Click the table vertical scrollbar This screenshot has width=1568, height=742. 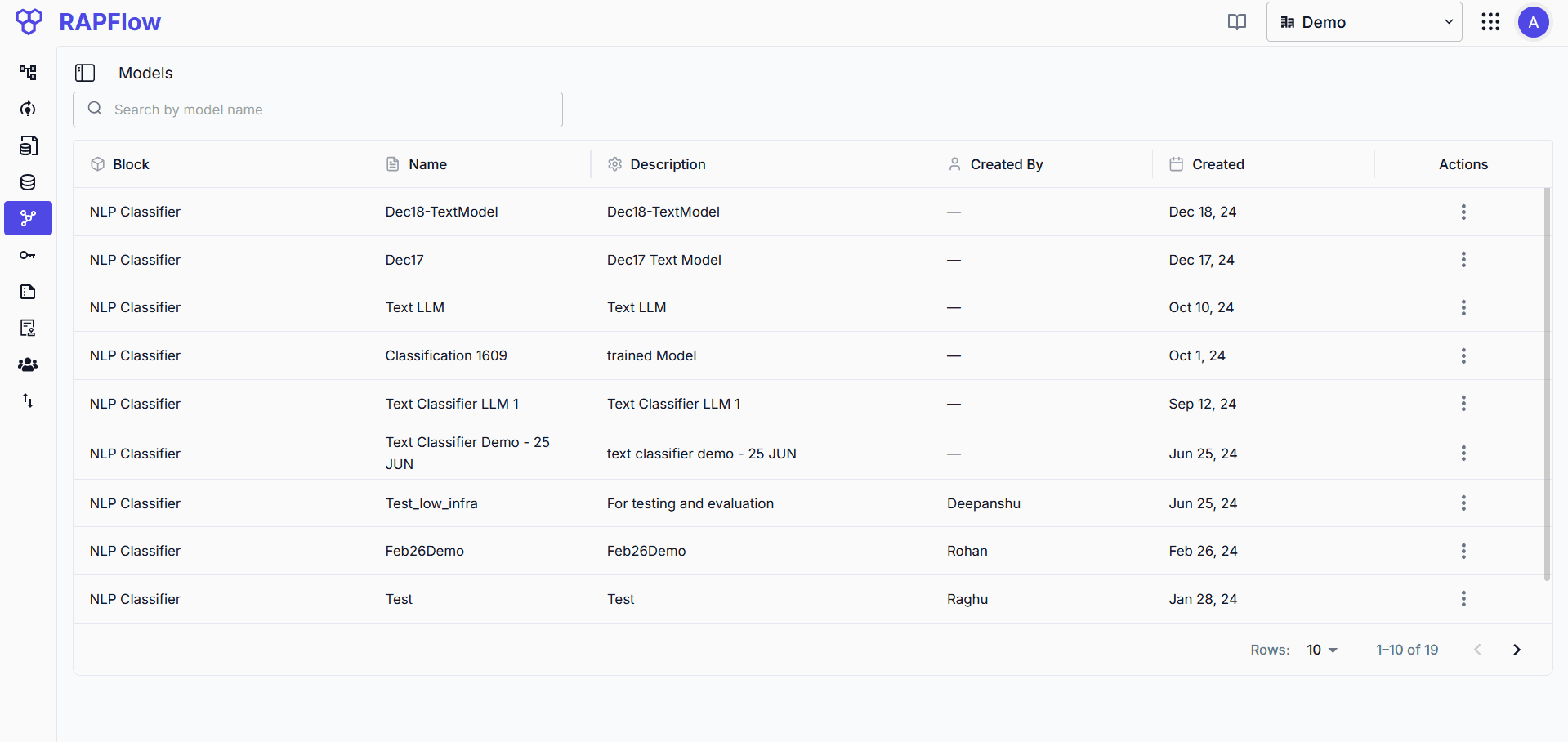tap(1547, 384)
